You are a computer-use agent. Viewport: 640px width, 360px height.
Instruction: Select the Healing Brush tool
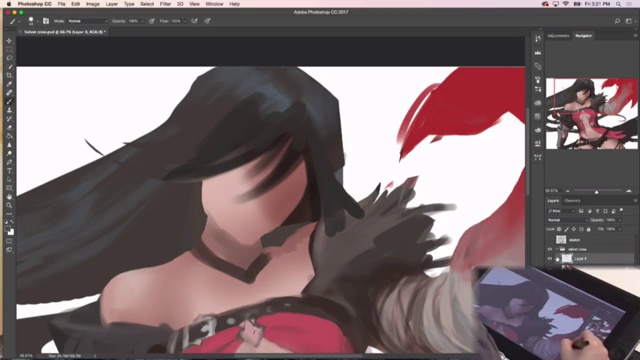(x=9, y=93)
